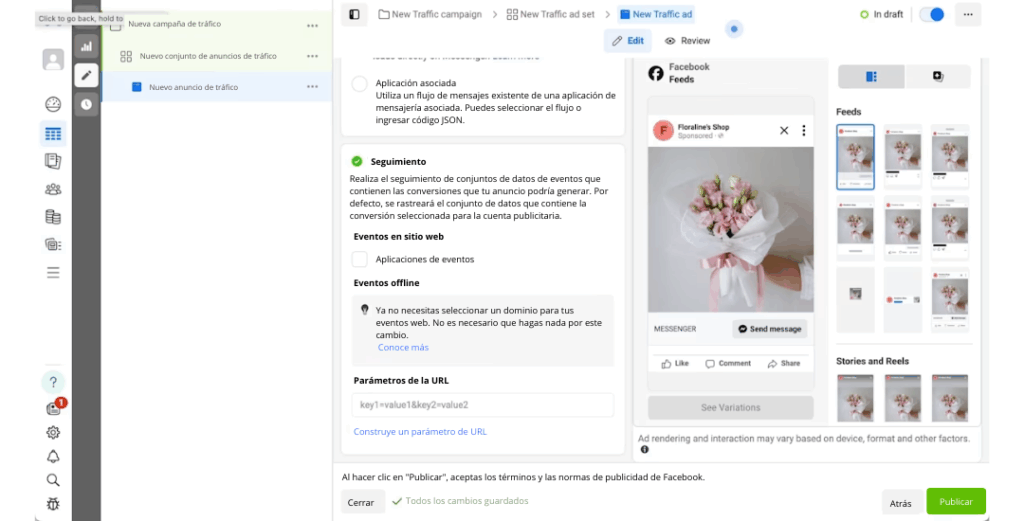Check the Aplicaciones de eventos checkbox
This screenshot has width=1024, height=521.
360,259
